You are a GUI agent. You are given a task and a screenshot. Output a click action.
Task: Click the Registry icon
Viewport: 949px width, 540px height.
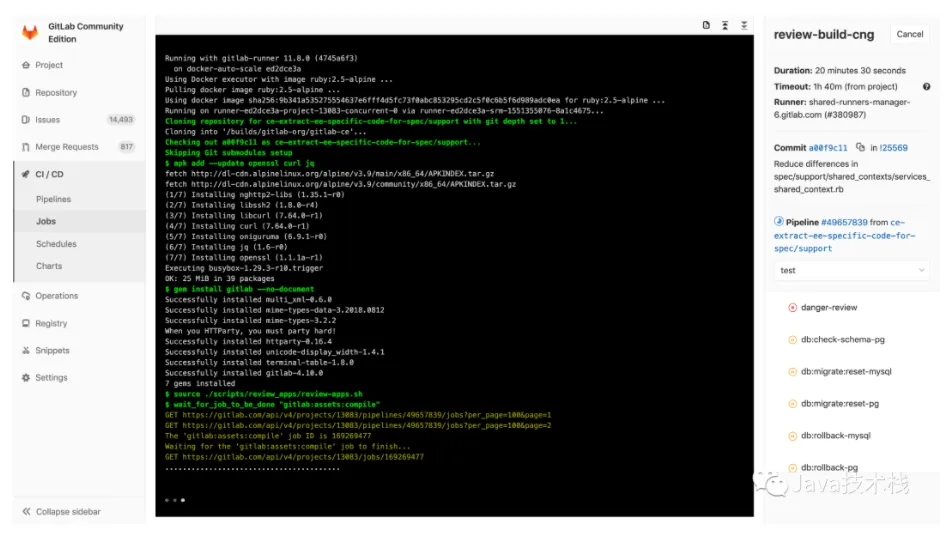25,323
